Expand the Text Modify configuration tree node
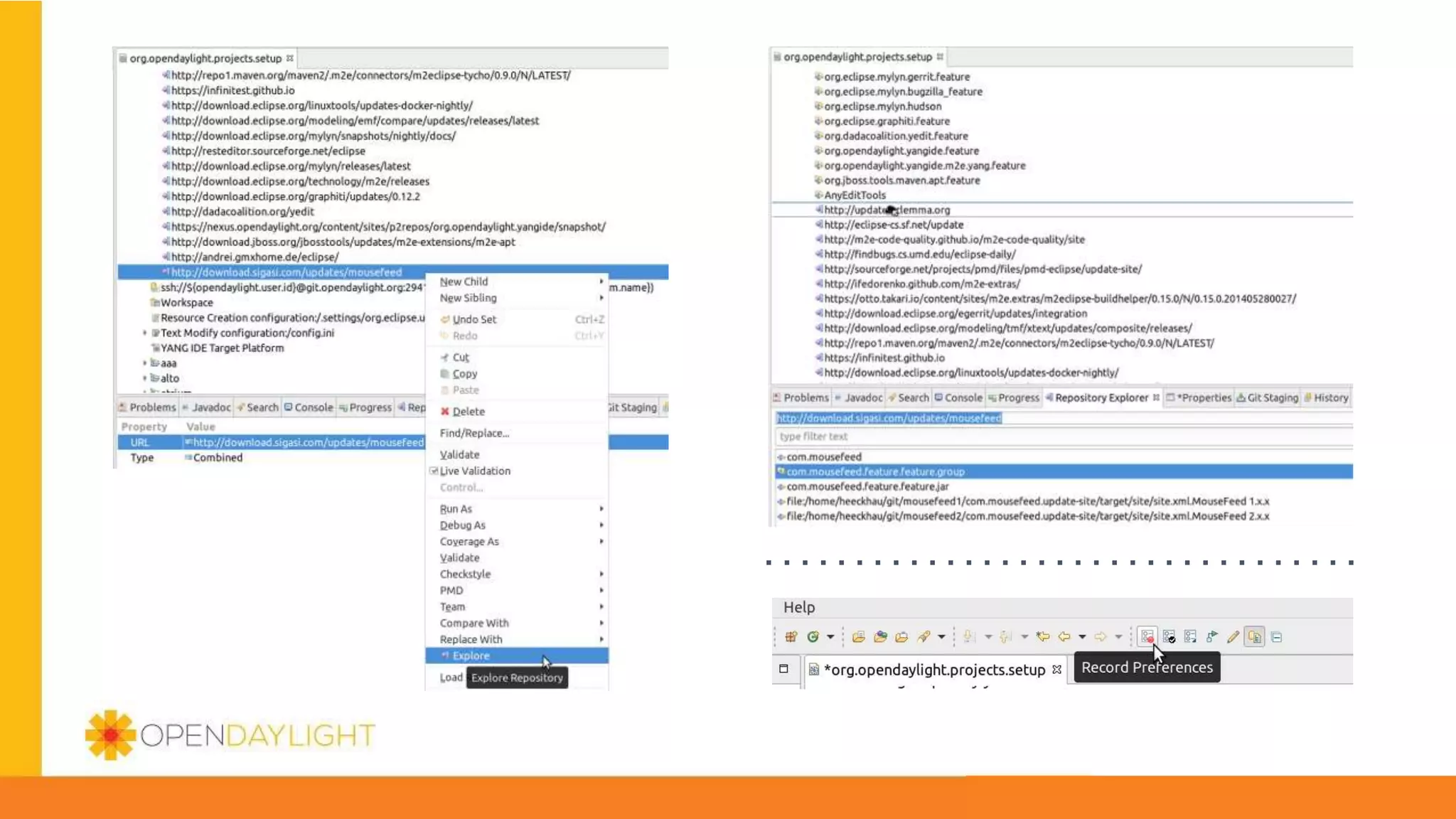 (145, 333)
